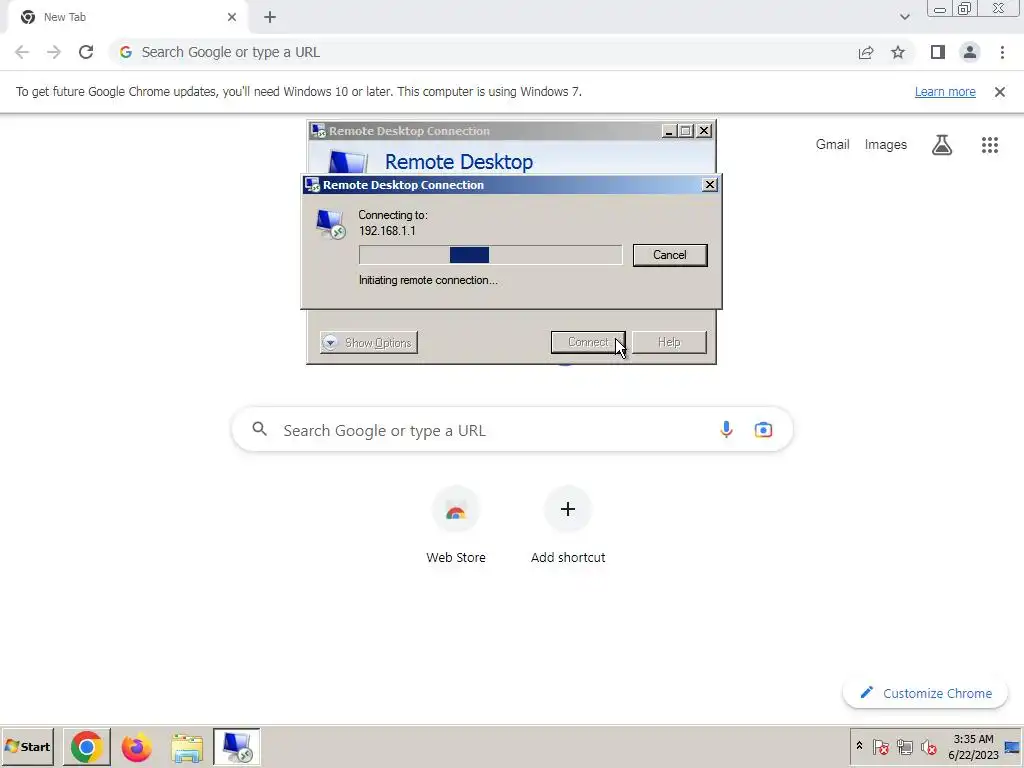This screenshot has width=1024, height=768.
Task: Select Remote Desktop taskbar button
Action: click(236, 747)
